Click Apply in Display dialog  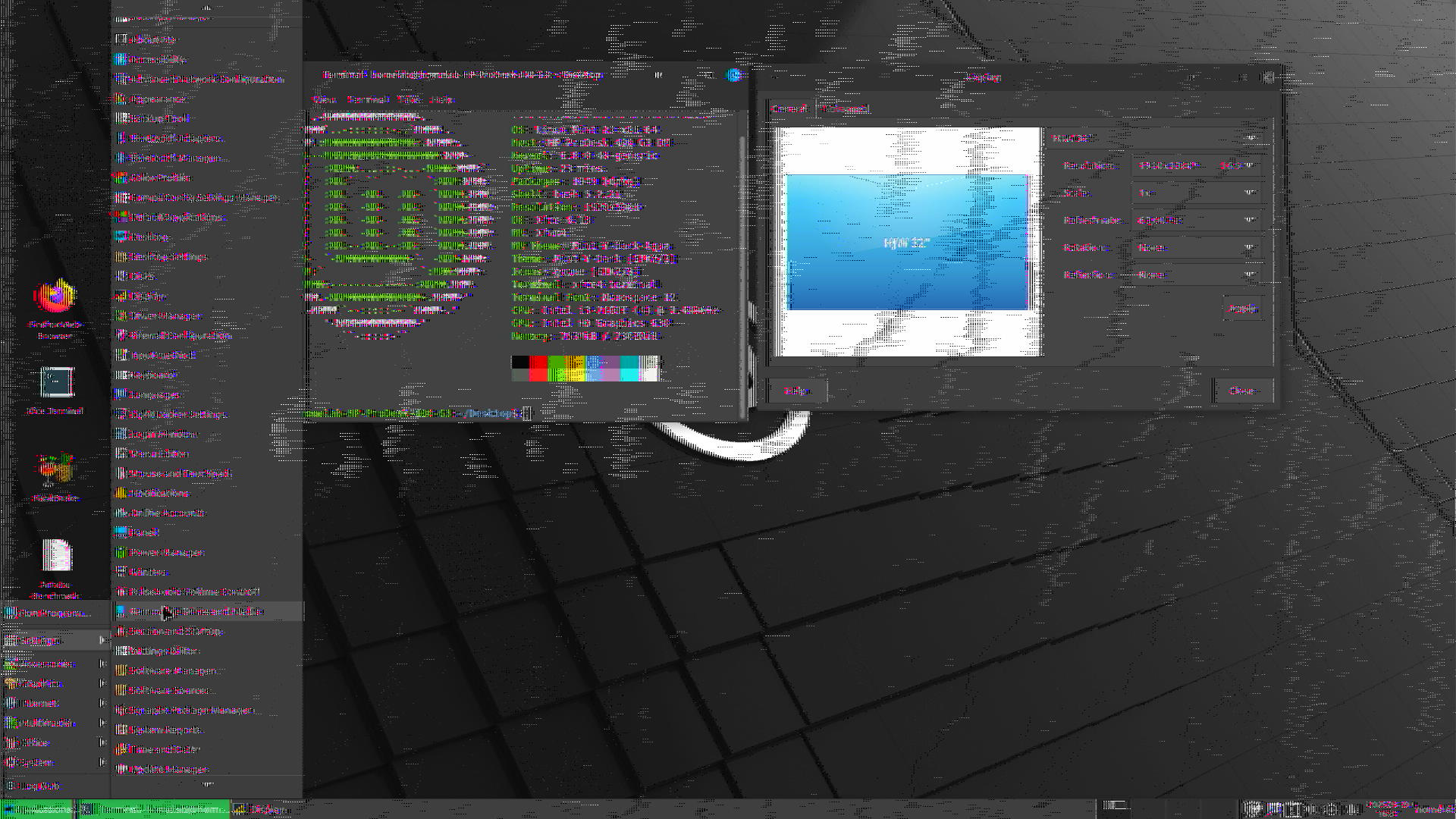click(1242, 309)
